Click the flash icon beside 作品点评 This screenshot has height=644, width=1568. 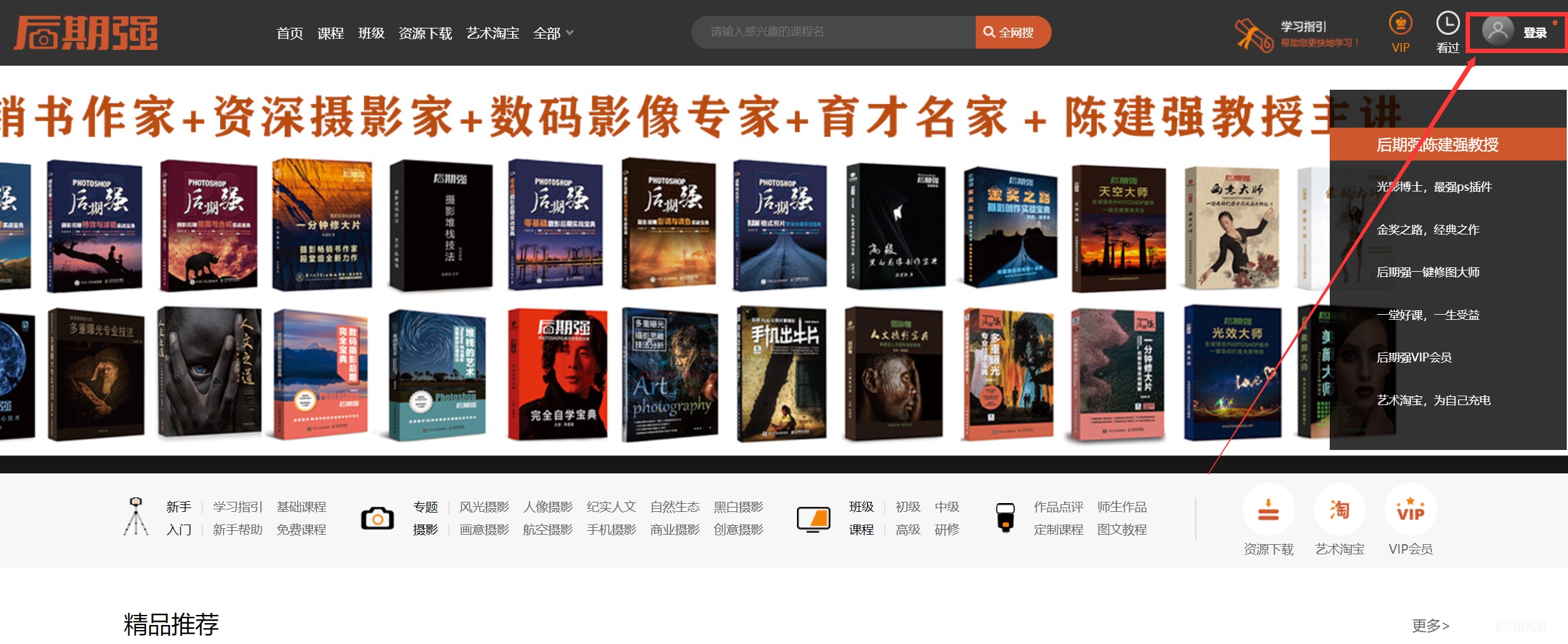click(1005, 518)
